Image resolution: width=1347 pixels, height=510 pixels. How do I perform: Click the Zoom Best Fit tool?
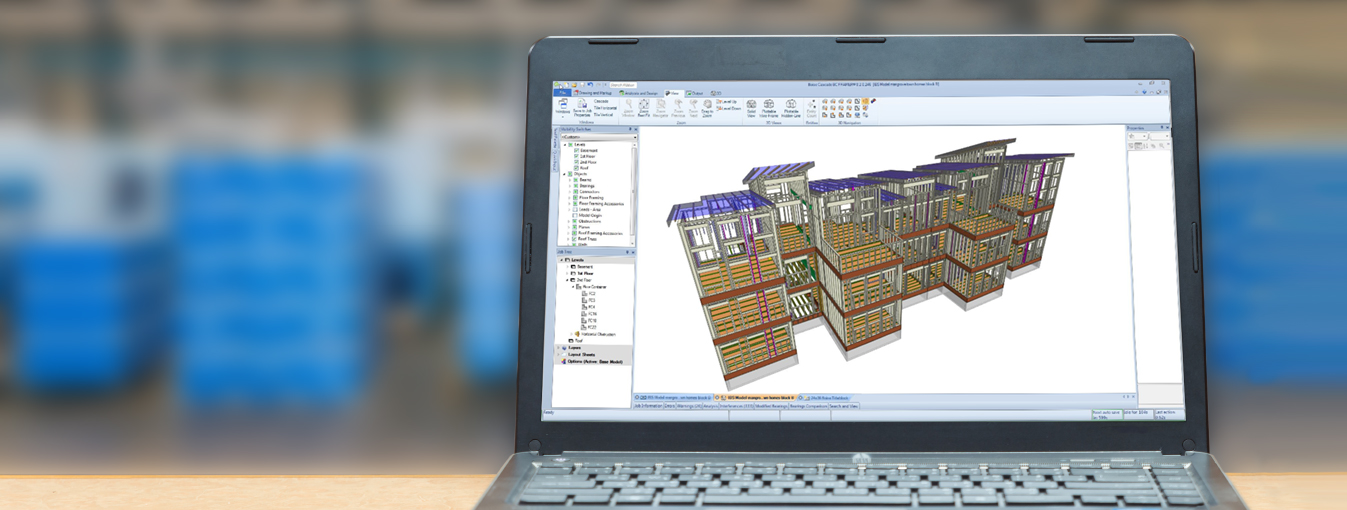(643, 109)
